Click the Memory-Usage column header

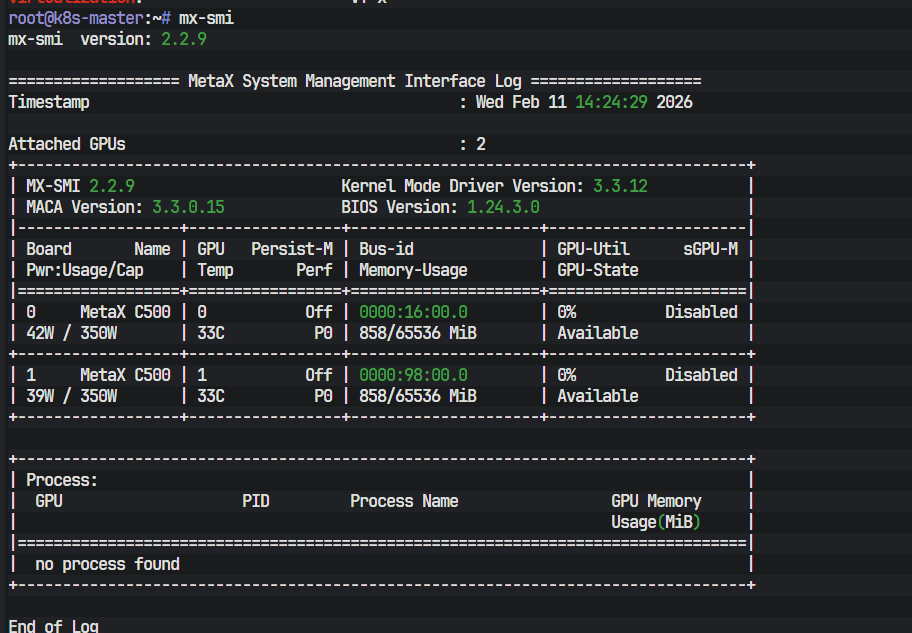point(413,270)
